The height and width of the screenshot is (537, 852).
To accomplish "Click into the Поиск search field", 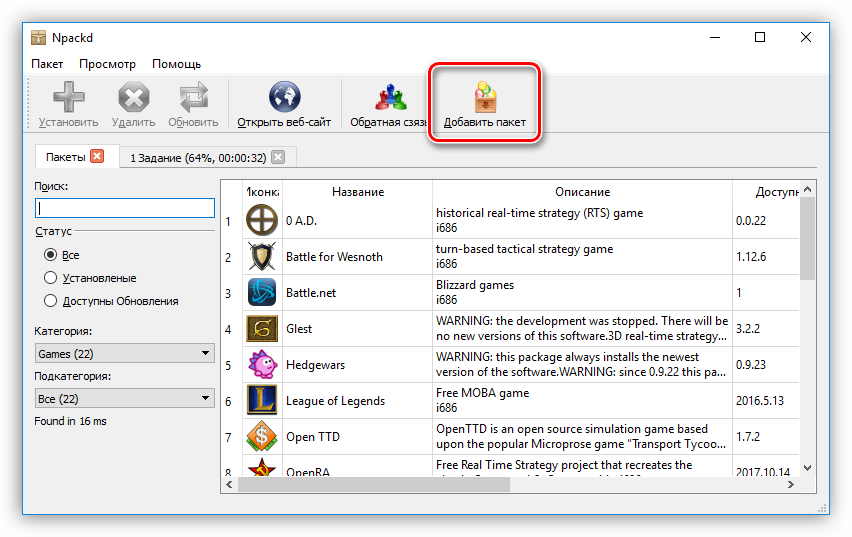I will [124, 208].
